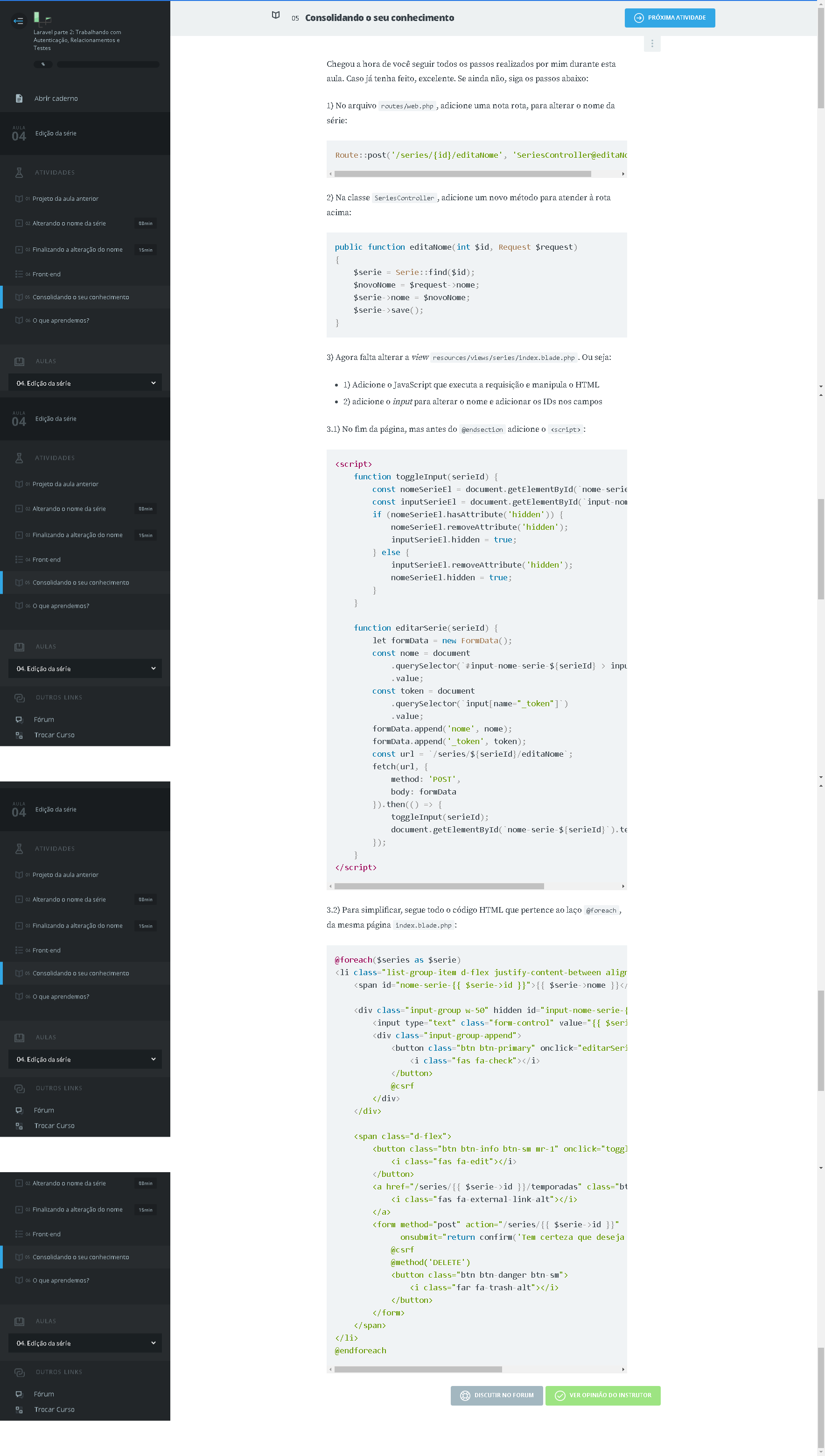This screenshot has height=1456, width=825.
Task: Click the circled arrow icon in Próxima Atividade
Action: point(638,18)
